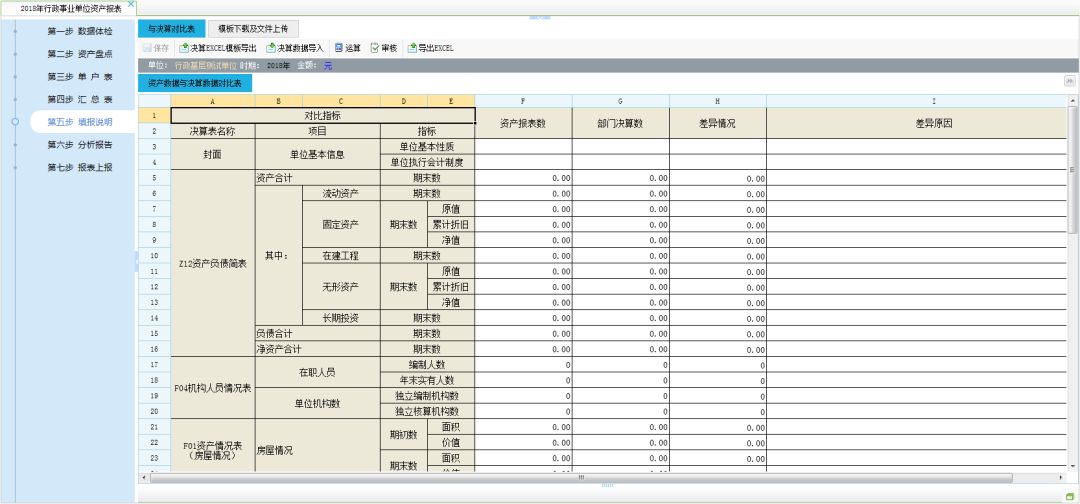The image size is (1080, 504).
Task: Close the 2018年行政事业单位资产报表 tab
Action: 131,3
